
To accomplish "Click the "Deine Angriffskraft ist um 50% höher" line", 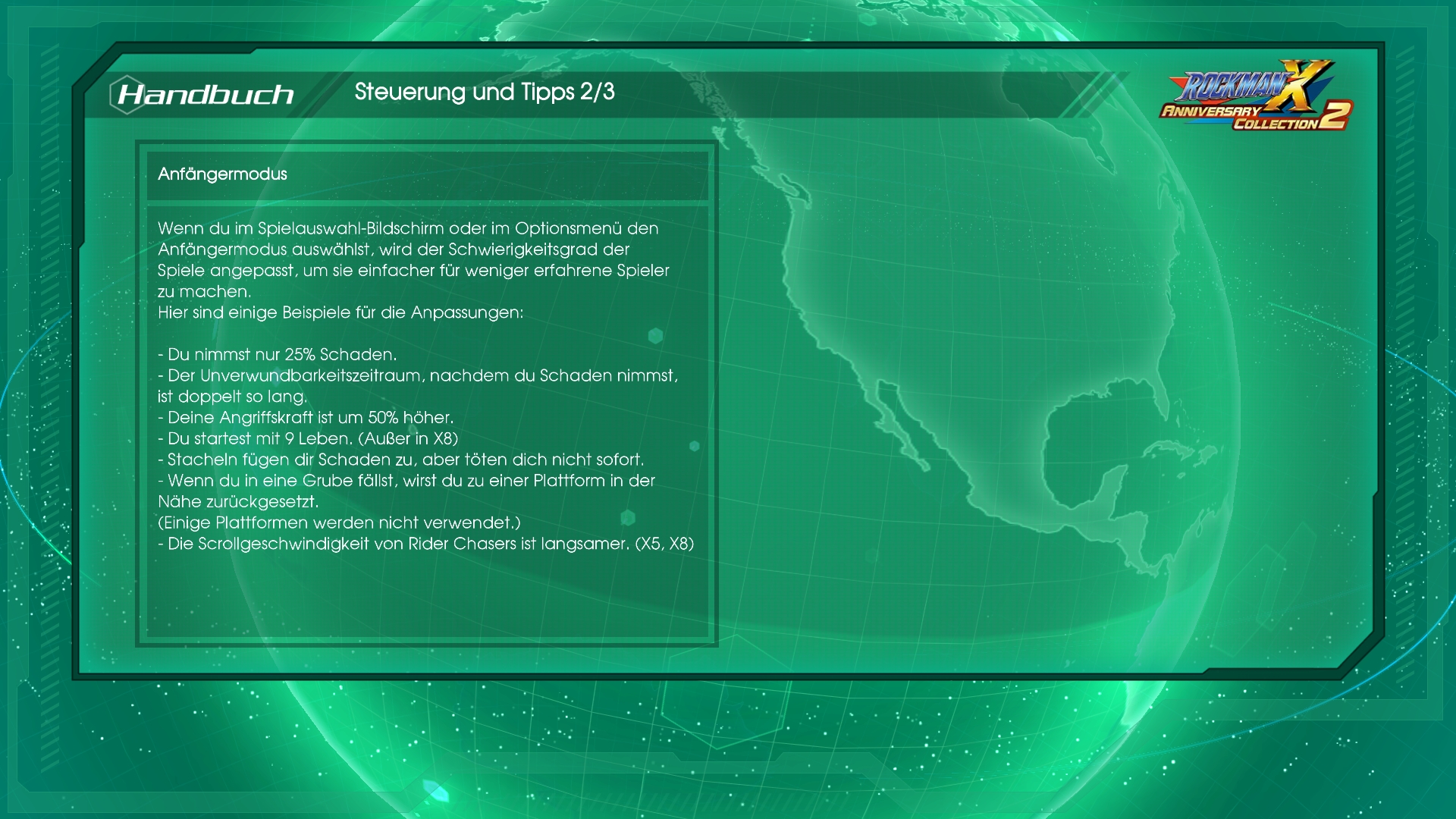I will point(305,418).
